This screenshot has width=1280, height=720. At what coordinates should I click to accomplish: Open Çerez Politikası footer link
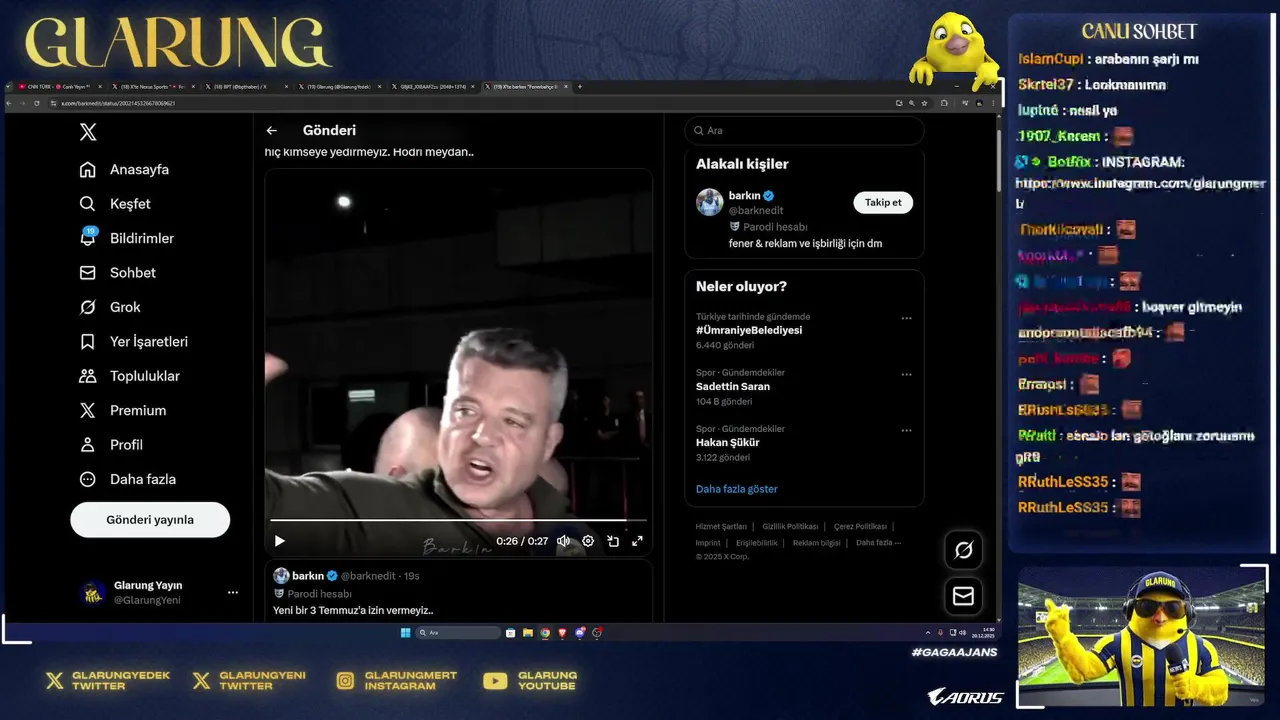click(860, 526)
